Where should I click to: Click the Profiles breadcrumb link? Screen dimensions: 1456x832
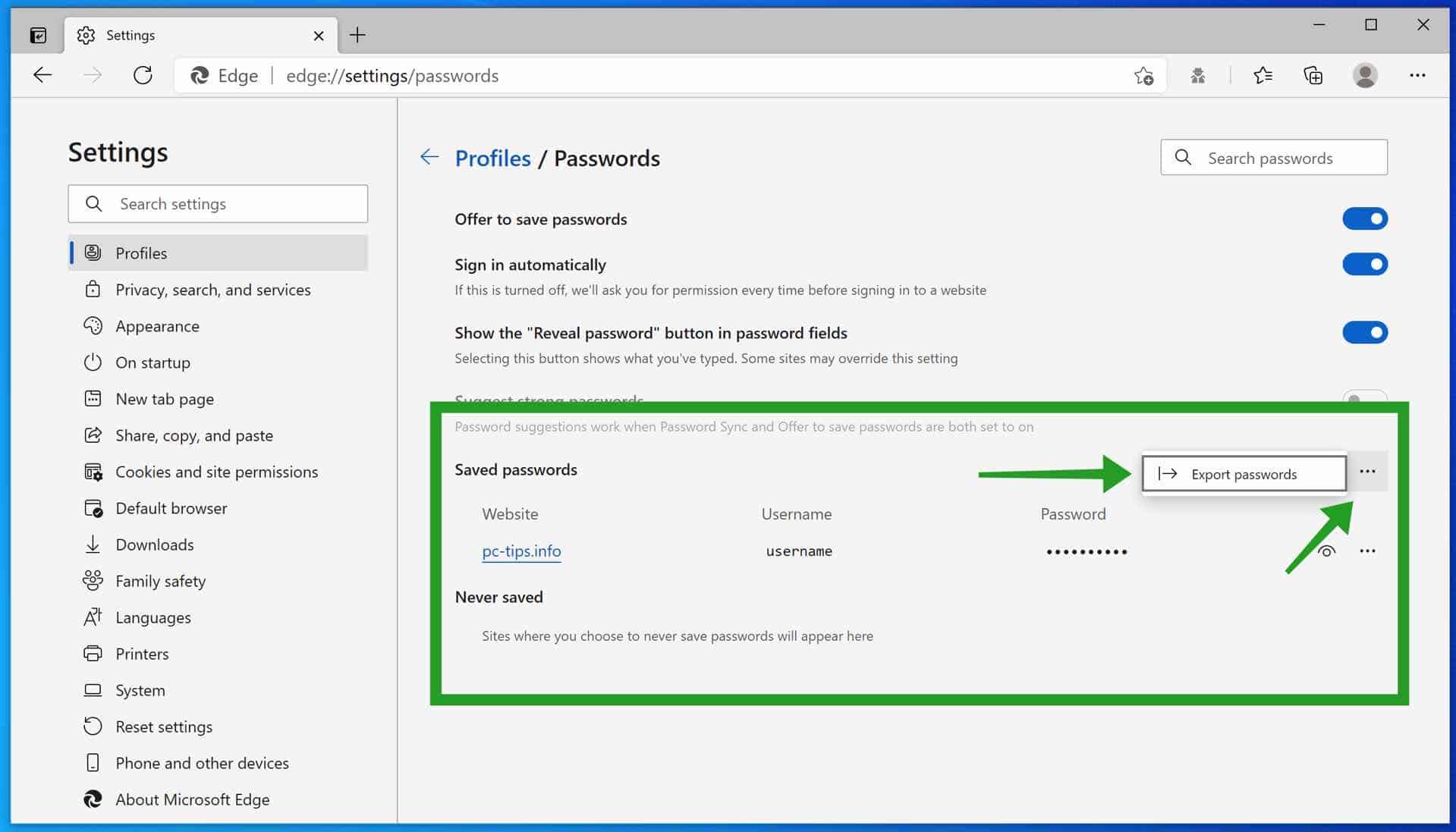(492, 159)
